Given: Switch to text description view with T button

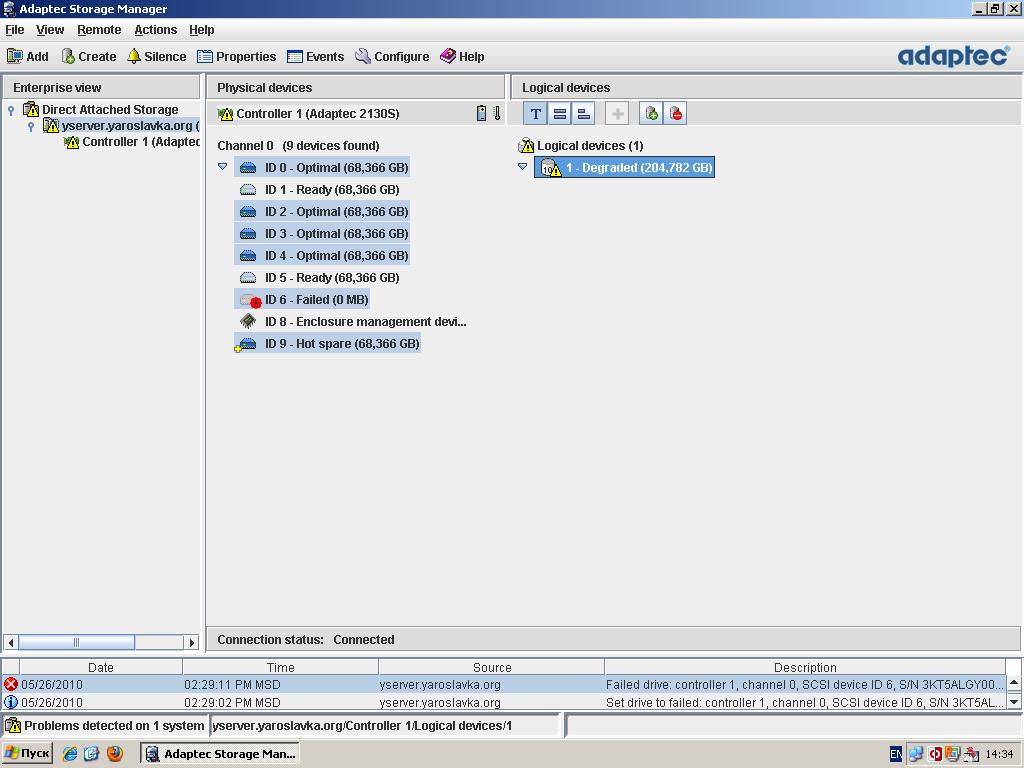Looking at the screenshot, I should tap(536, 114).
